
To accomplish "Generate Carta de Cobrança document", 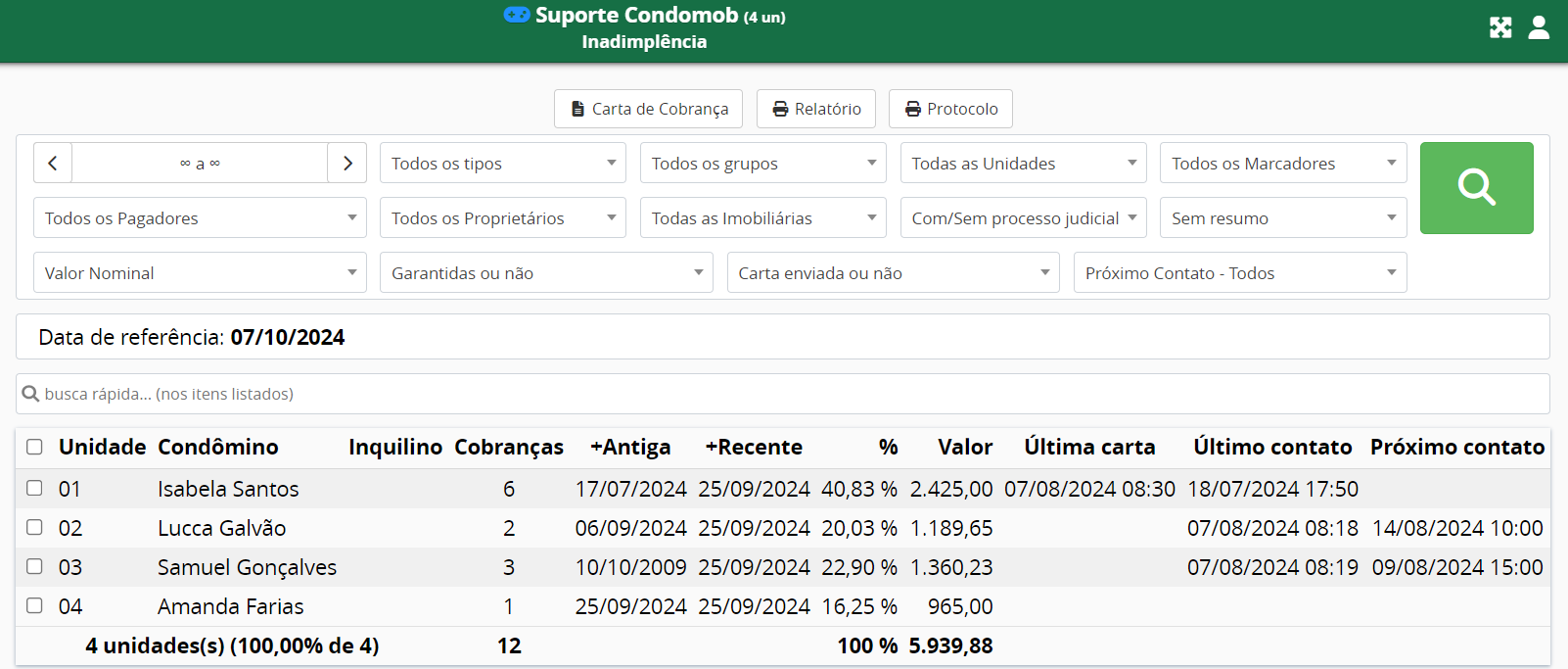I will (648, 109).
